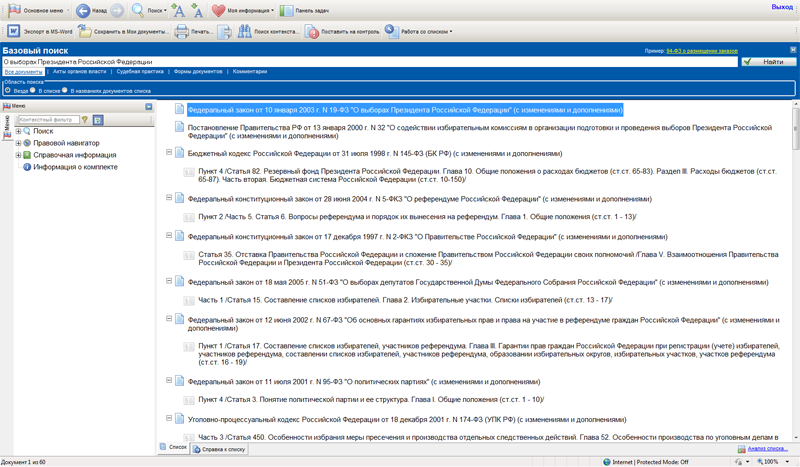
Task: Click the Назад (Back) arrow icon
Action: [84, 11]
